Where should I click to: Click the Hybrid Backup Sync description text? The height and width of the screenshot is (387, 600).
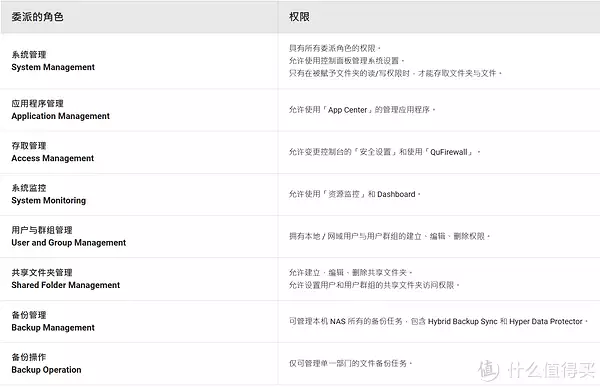(438, 321)
